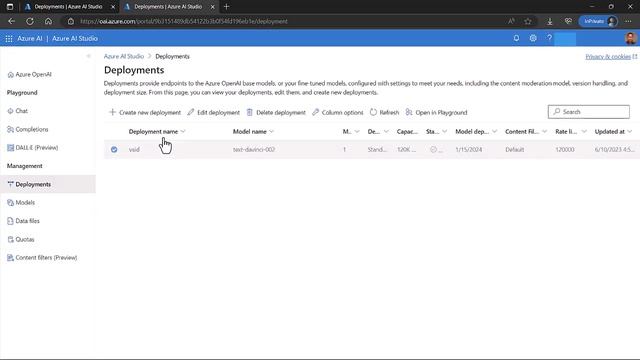Viewport: 640px width, 360px height.
Task: Open a new browser tab
Action: [x=227, y=7]
